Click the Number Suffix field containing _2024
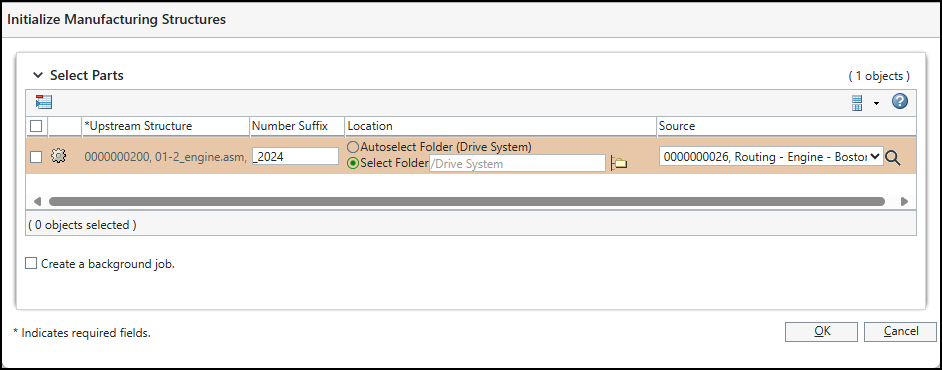 click(295, 156)
